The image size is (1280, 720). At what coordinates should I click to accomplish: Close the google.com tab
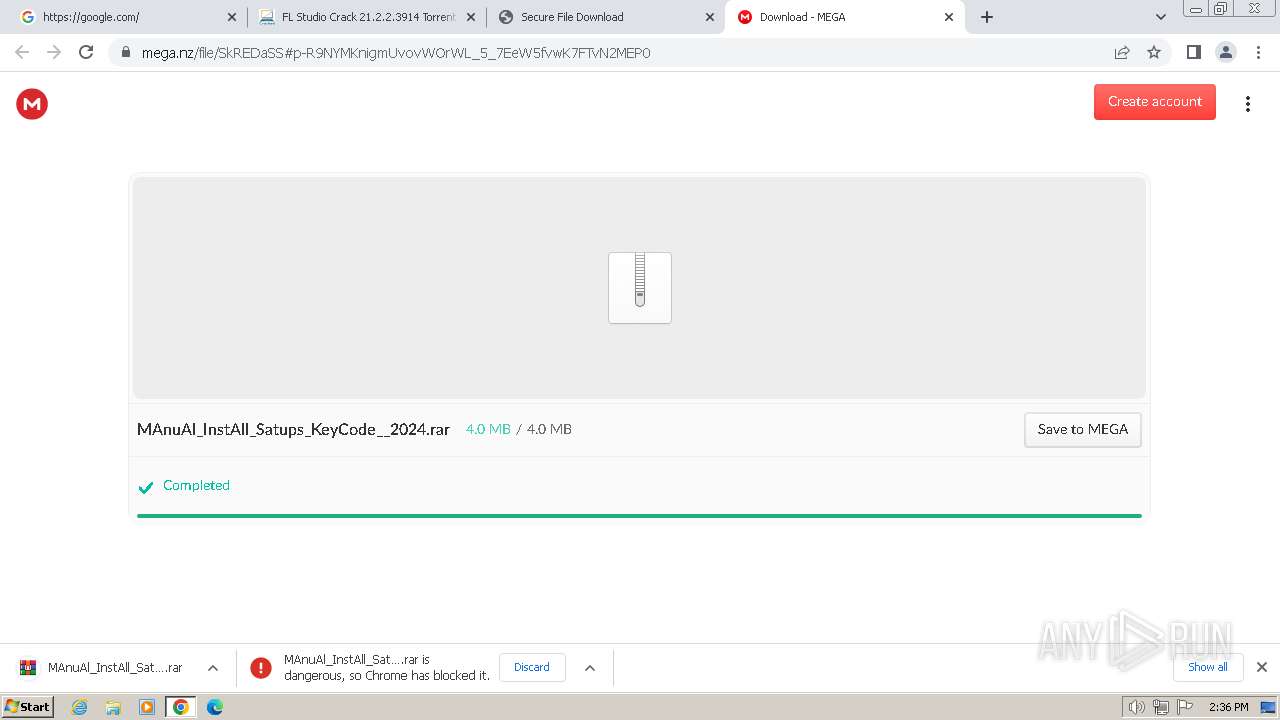pos(232,17)
